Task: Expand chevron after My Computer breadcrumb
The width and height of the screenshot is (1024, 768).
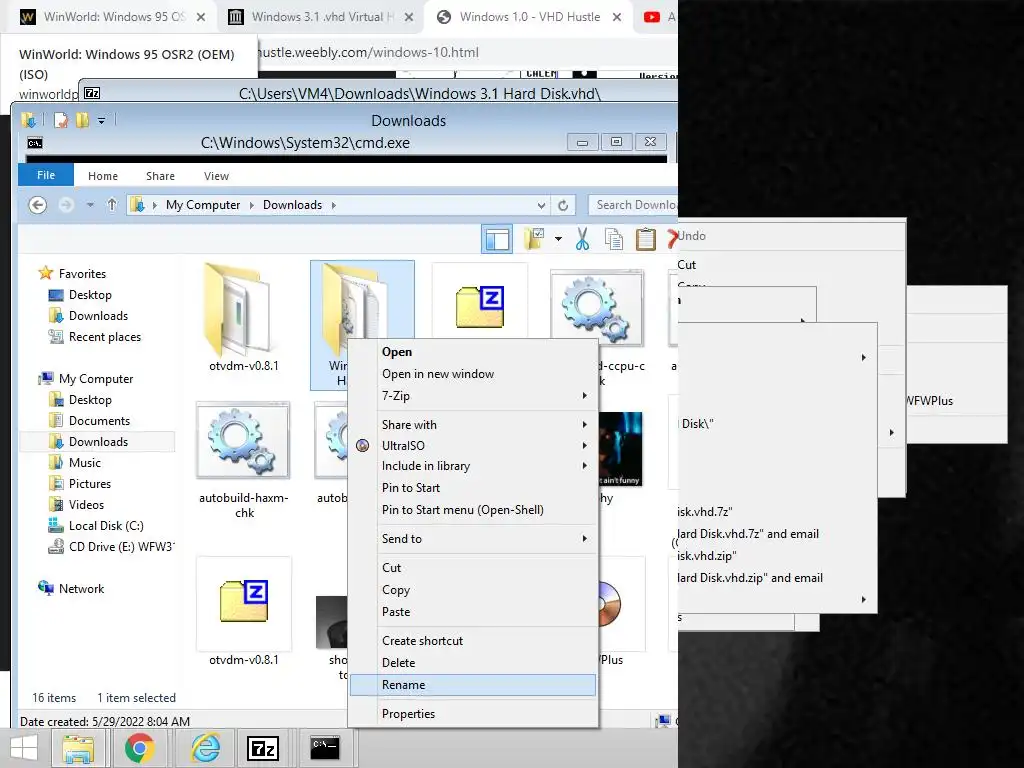Action: tap(251, 205)
